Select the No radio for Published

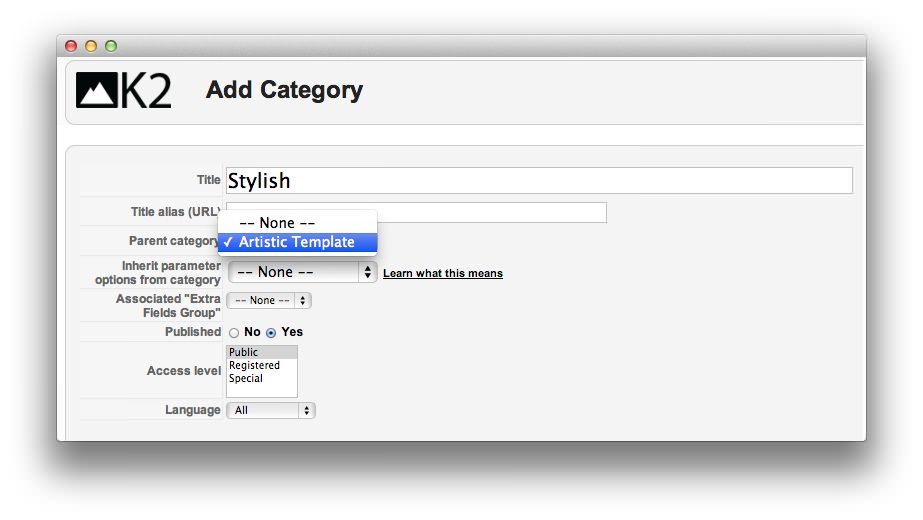coord(234,333)
